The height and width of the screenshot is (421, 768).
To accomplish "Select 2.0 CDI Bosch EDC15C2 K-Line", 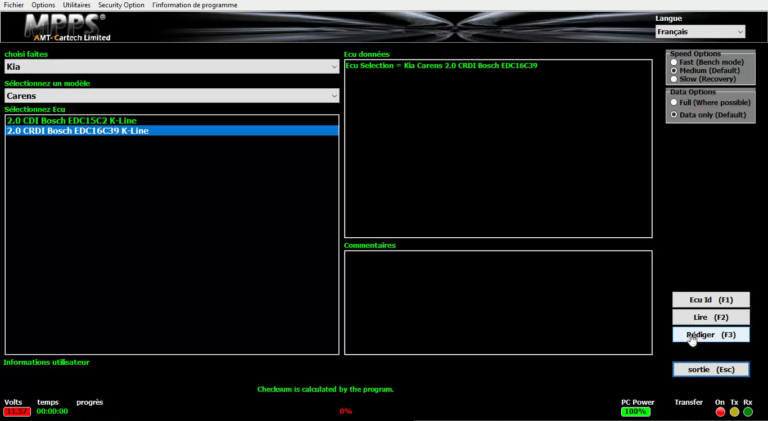I will (171, 120).
